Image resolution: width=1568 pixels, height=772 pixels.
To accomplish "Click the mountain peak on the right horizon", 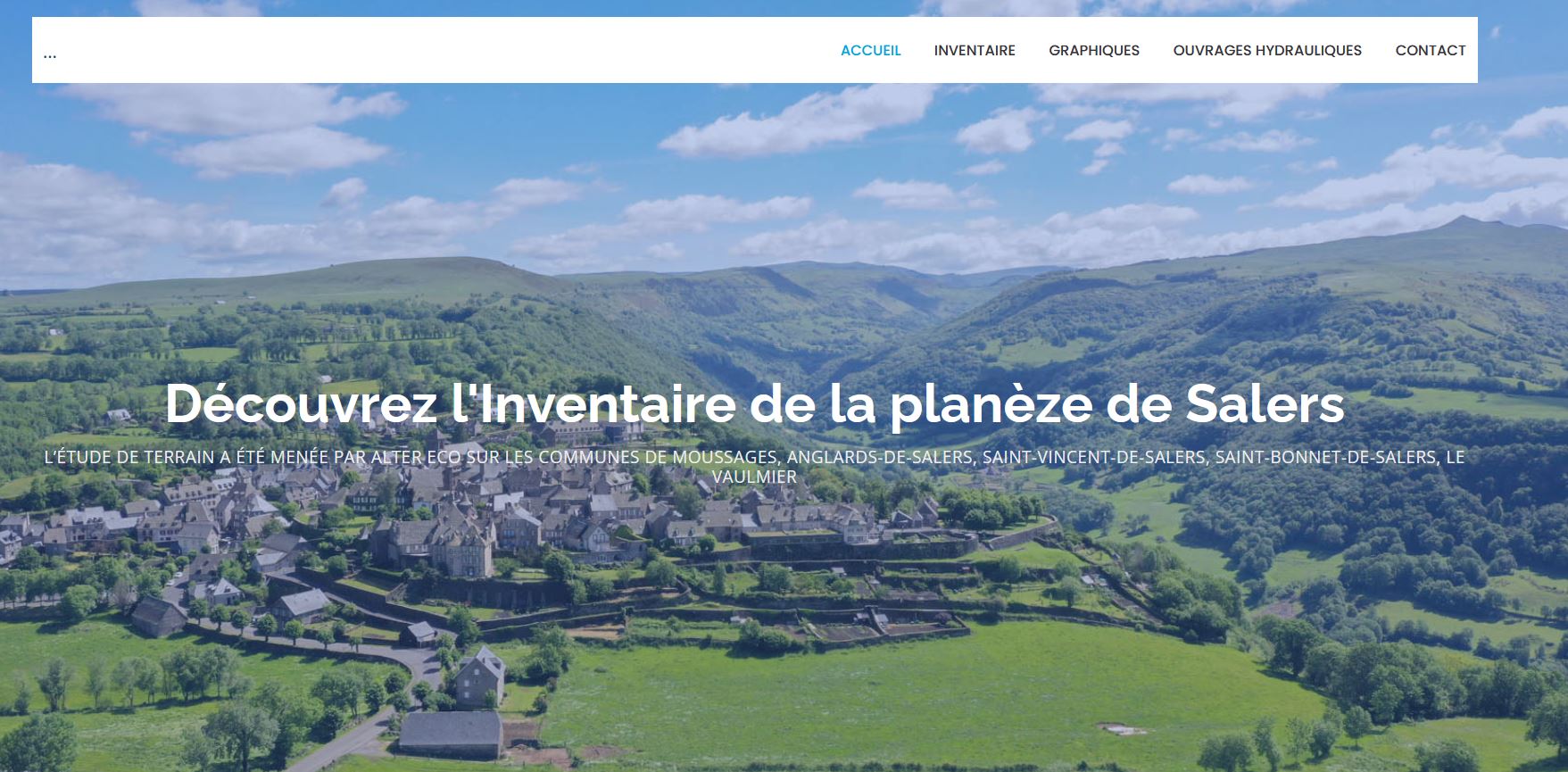I will click(1464, 220).
